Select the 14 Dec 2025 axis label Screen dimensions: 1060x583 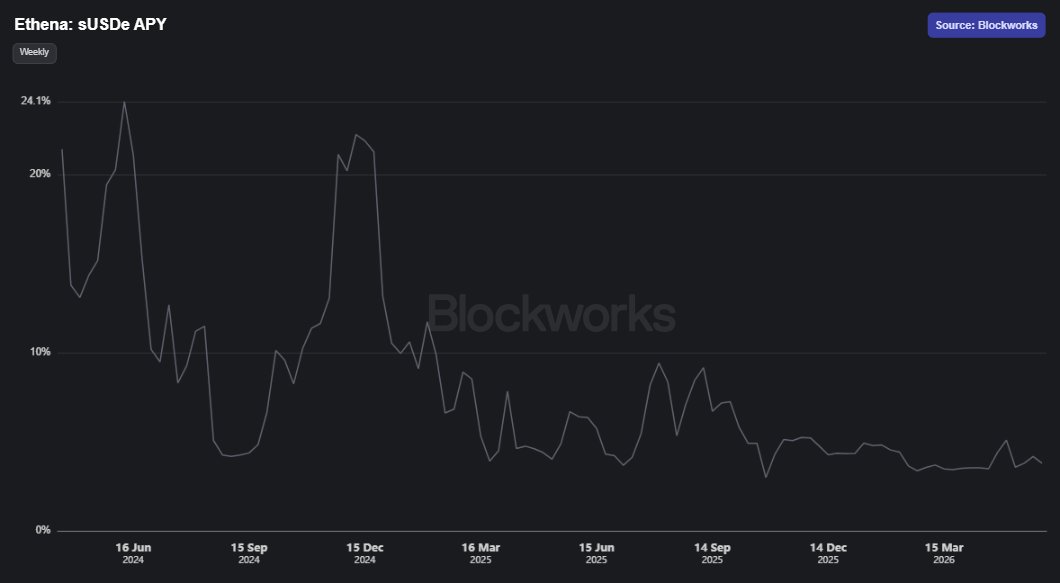[828, 553]
